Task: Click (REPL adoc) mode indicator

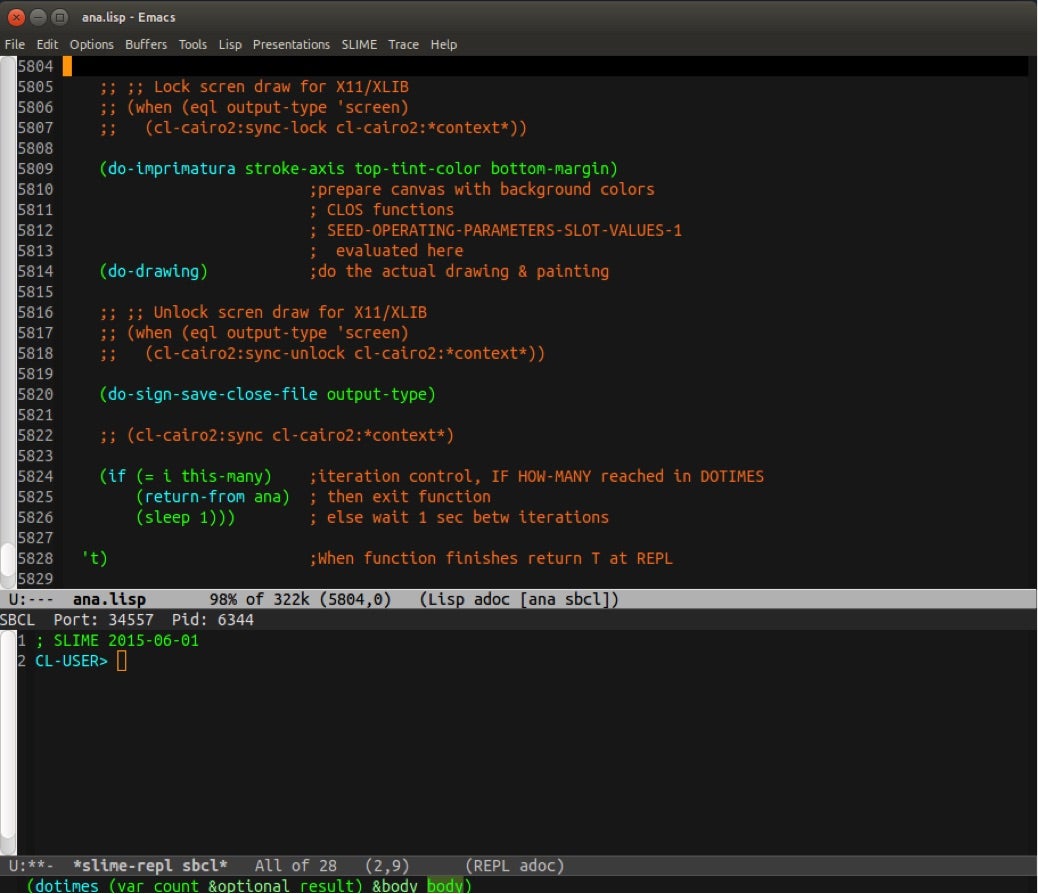Action: pyautogui.click(x=514, y=866)
